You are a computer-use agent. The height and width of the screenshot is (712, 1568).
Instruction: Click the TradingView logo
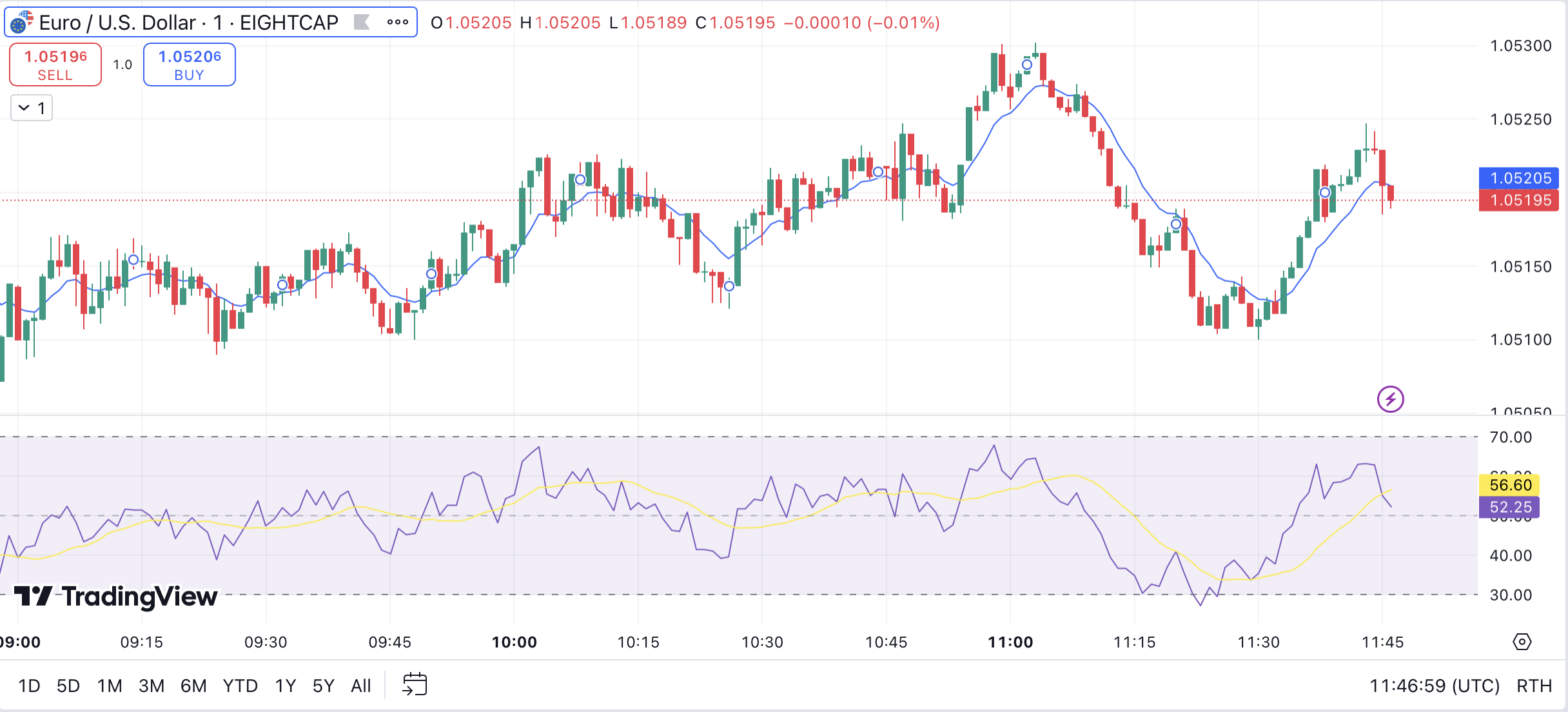click(116, 597)
